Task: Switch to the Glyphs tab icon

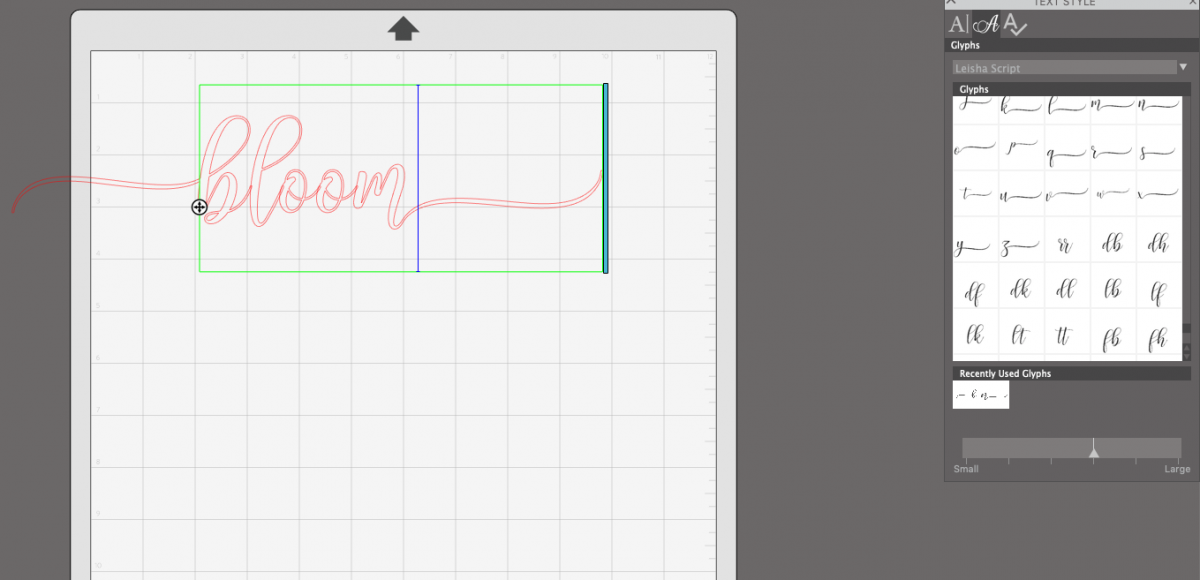Action: [985, 25]
